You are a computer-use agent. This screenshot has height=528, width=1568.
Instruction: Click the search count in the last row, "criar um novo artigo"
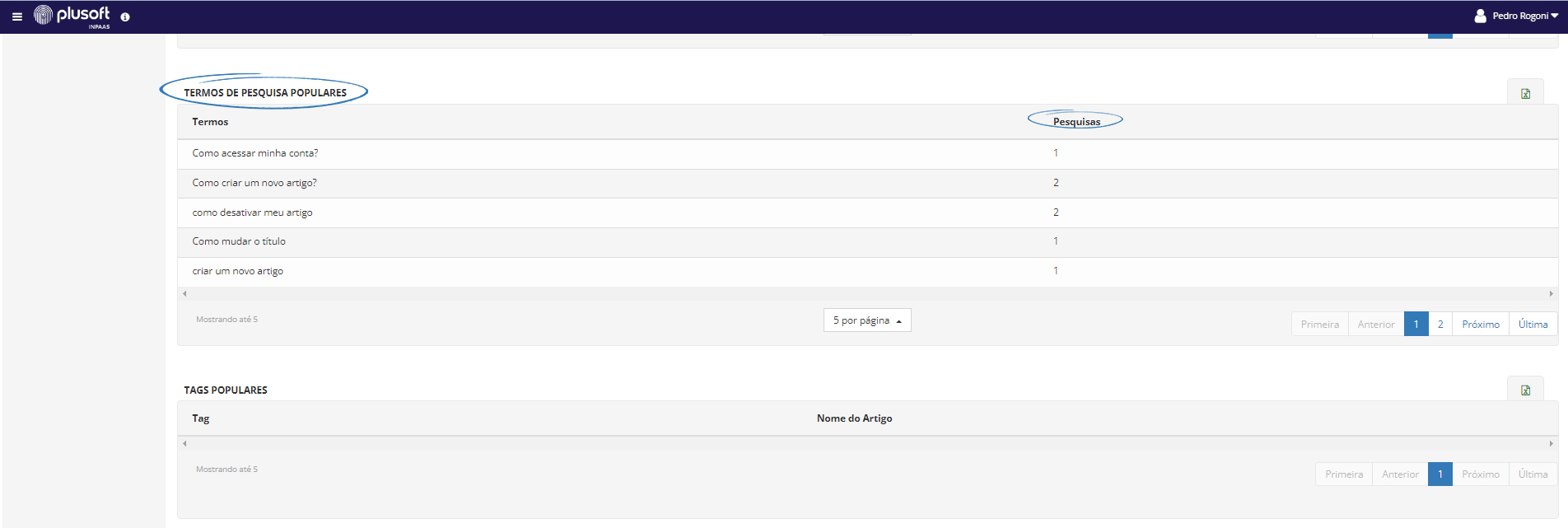1056,271
